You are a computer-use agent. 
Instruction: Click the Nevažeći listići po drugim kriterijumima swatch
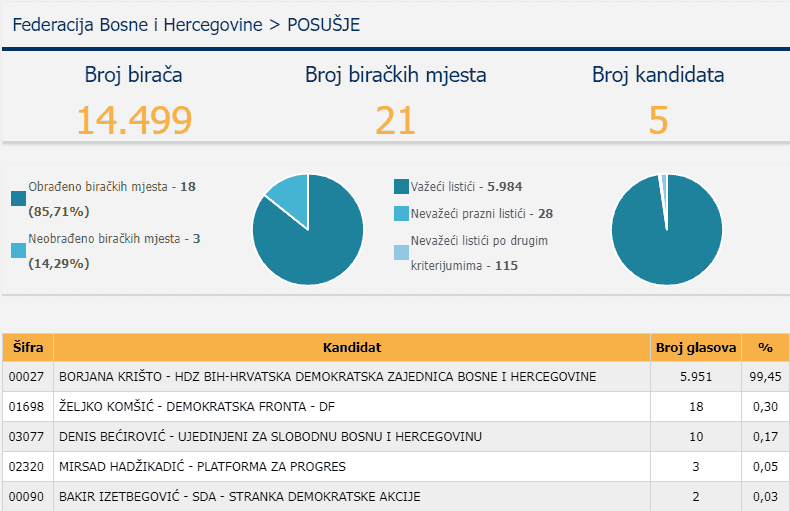tap(402, 252)
